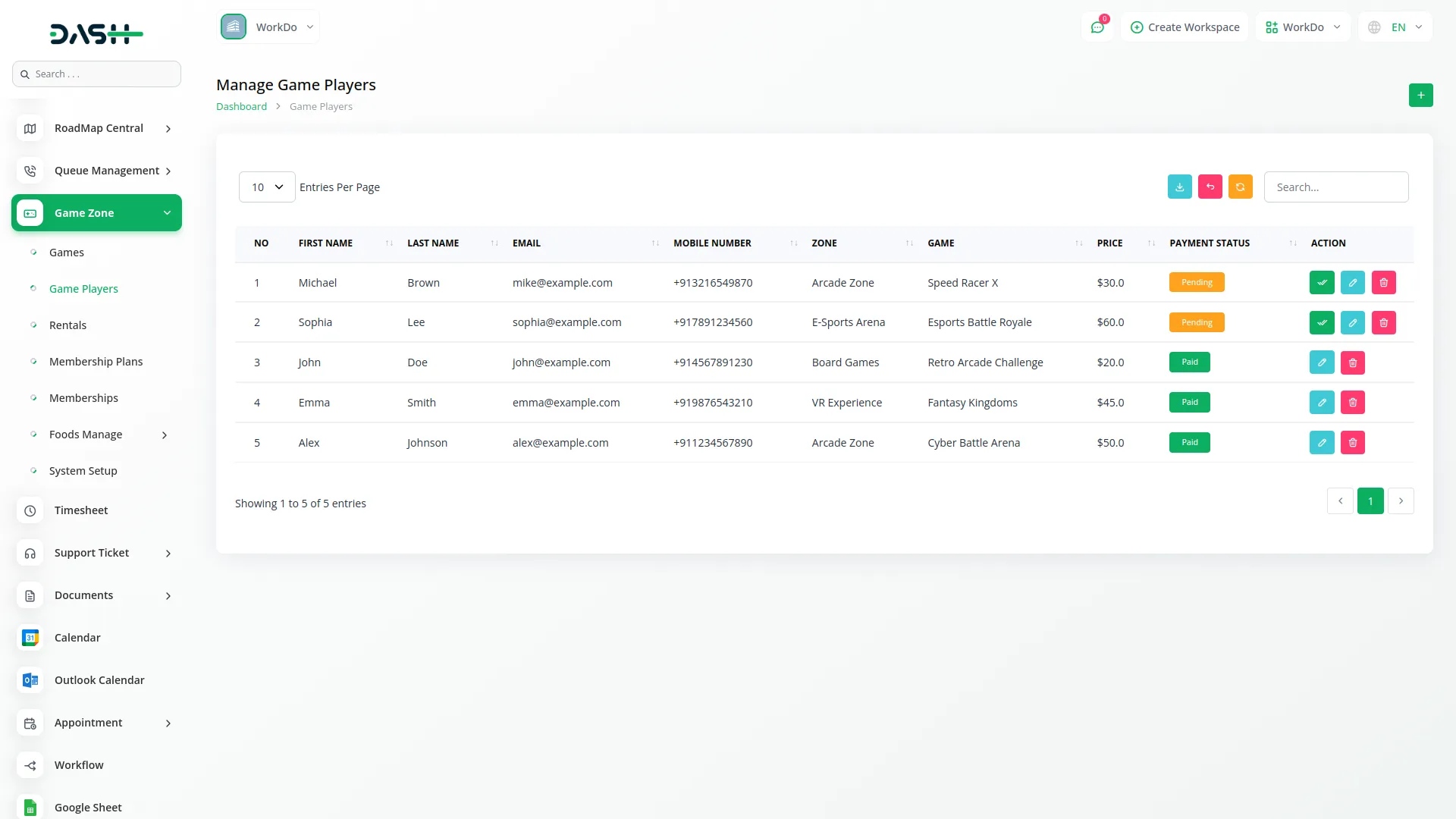Expand the Foods Manage submenu
Viewport: 1456px width, 819px height.
click(x=164, y=435)
